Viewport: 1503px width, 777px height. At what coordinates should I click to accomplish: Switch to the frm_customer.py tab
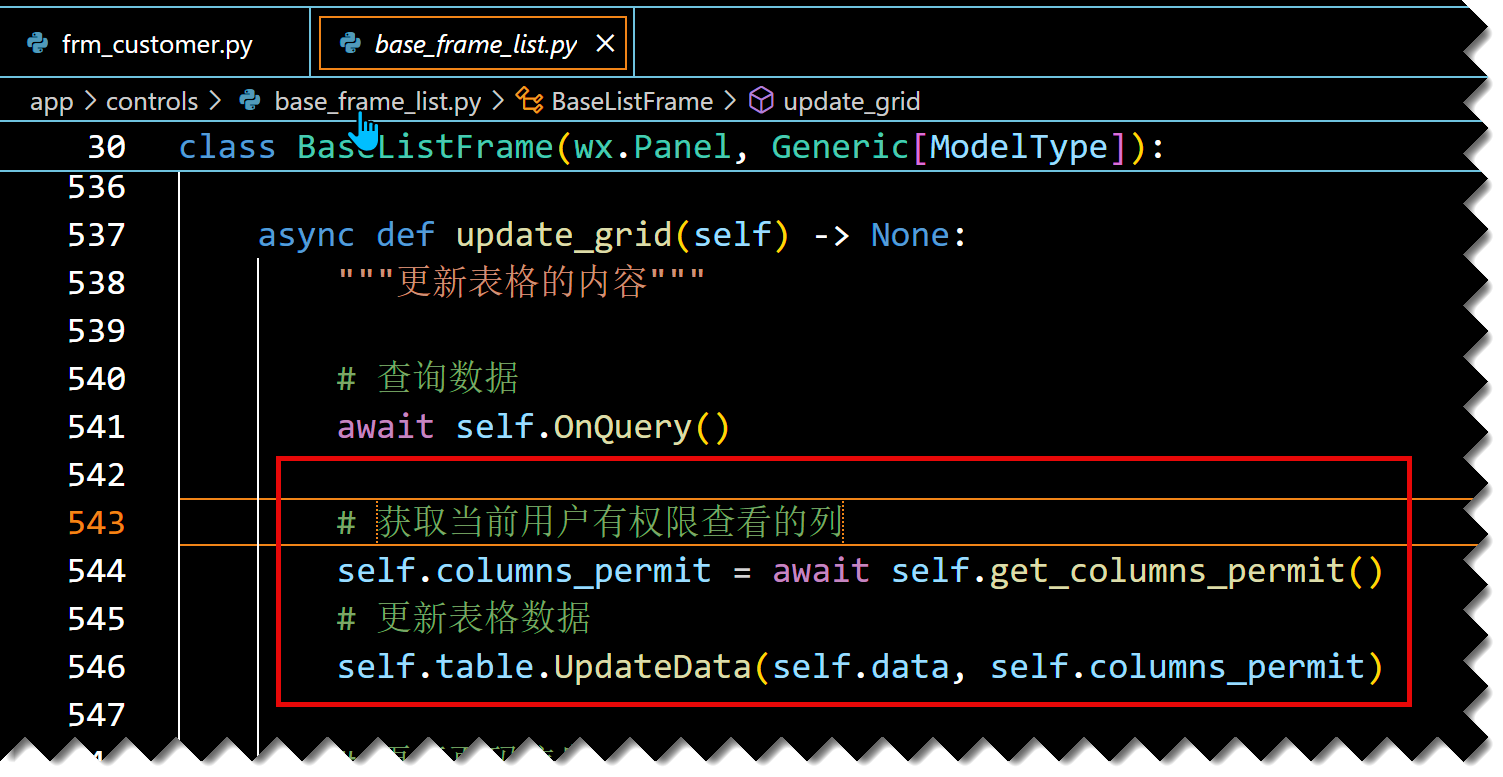point(157,45)
